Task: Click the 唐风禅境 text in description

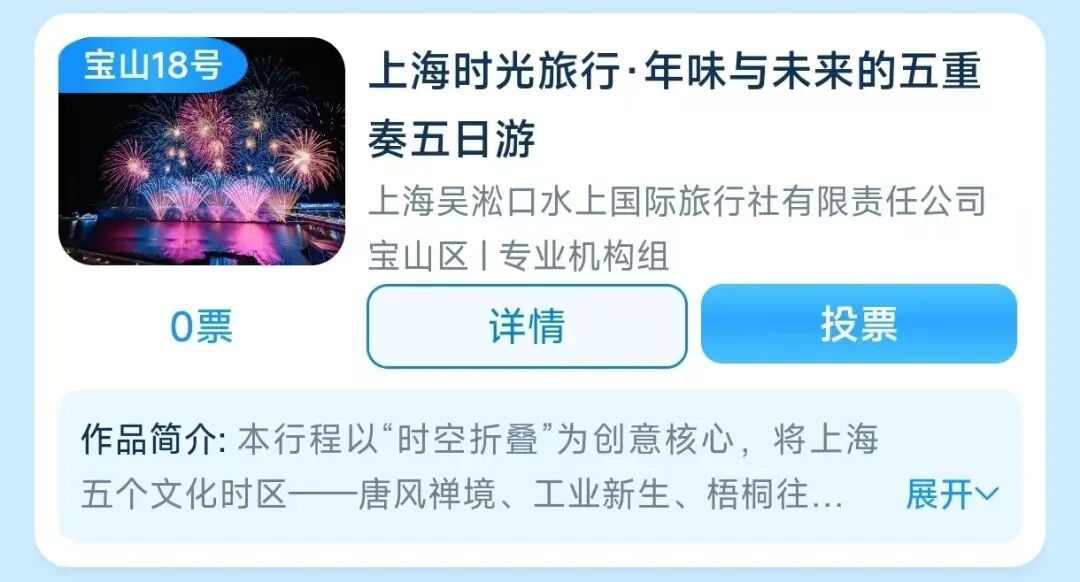Action: [x=426, y=495]
